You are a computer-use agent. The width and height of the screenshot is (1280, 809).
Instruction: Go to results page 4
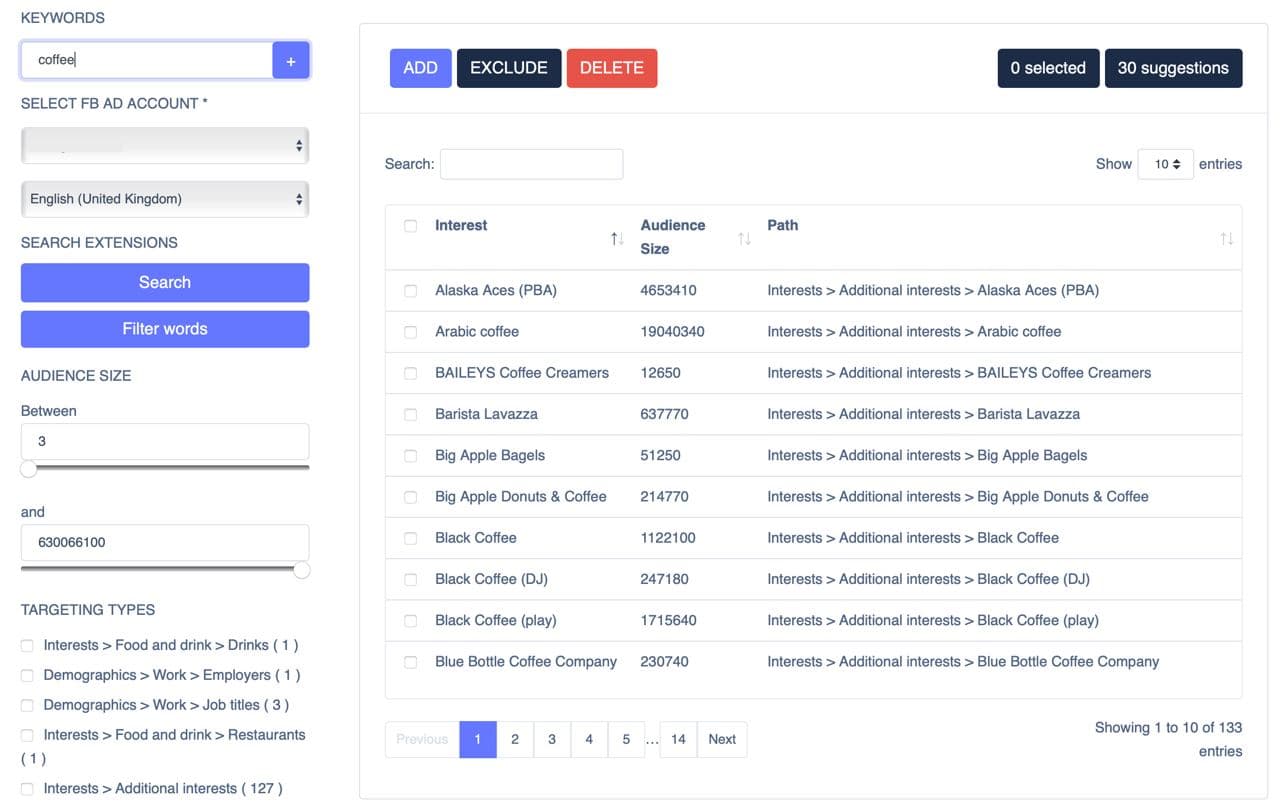click(x=589, y=739)
